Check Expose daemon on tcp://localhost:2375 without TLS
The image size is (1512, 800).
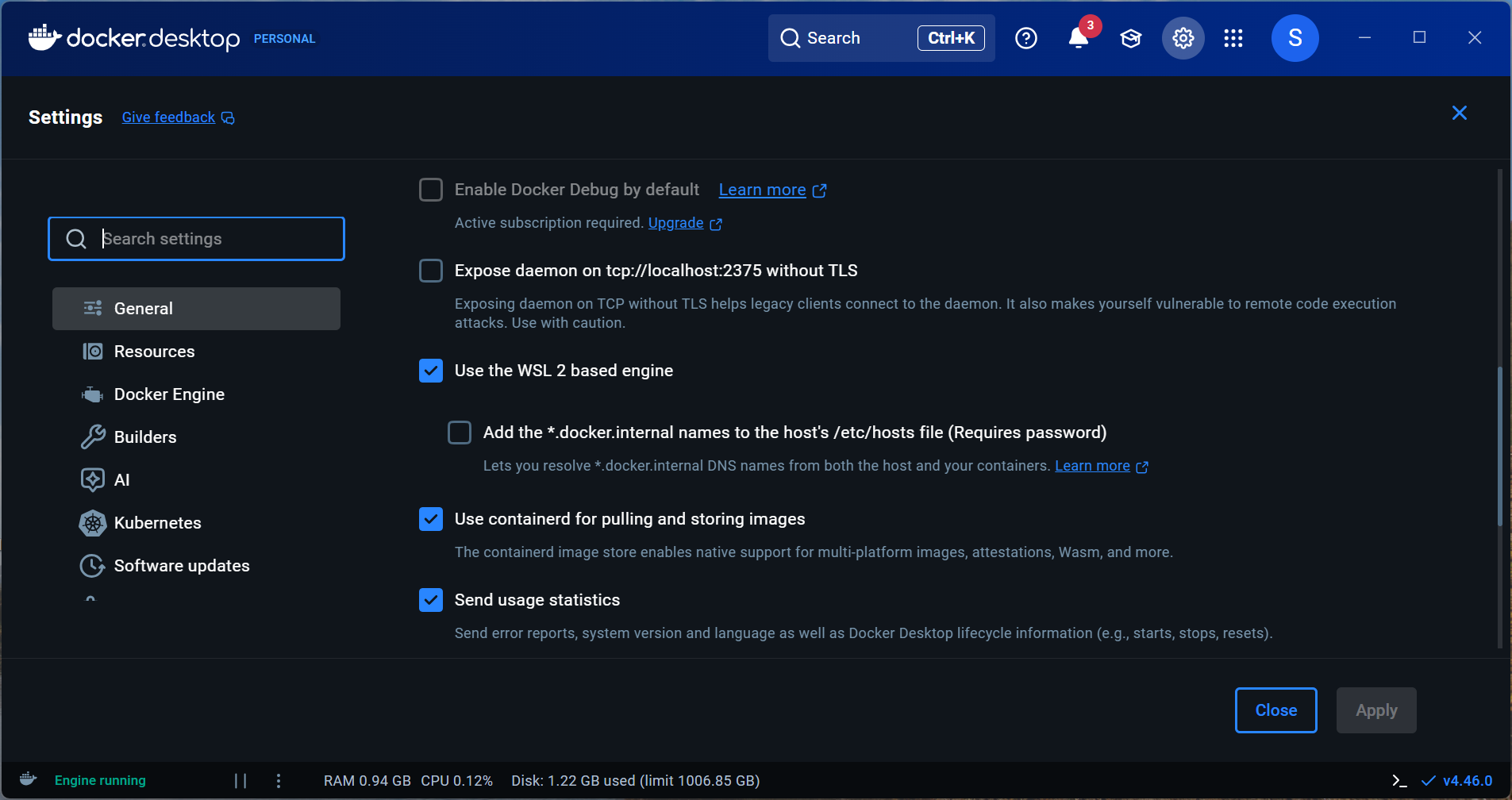[431, 271]
